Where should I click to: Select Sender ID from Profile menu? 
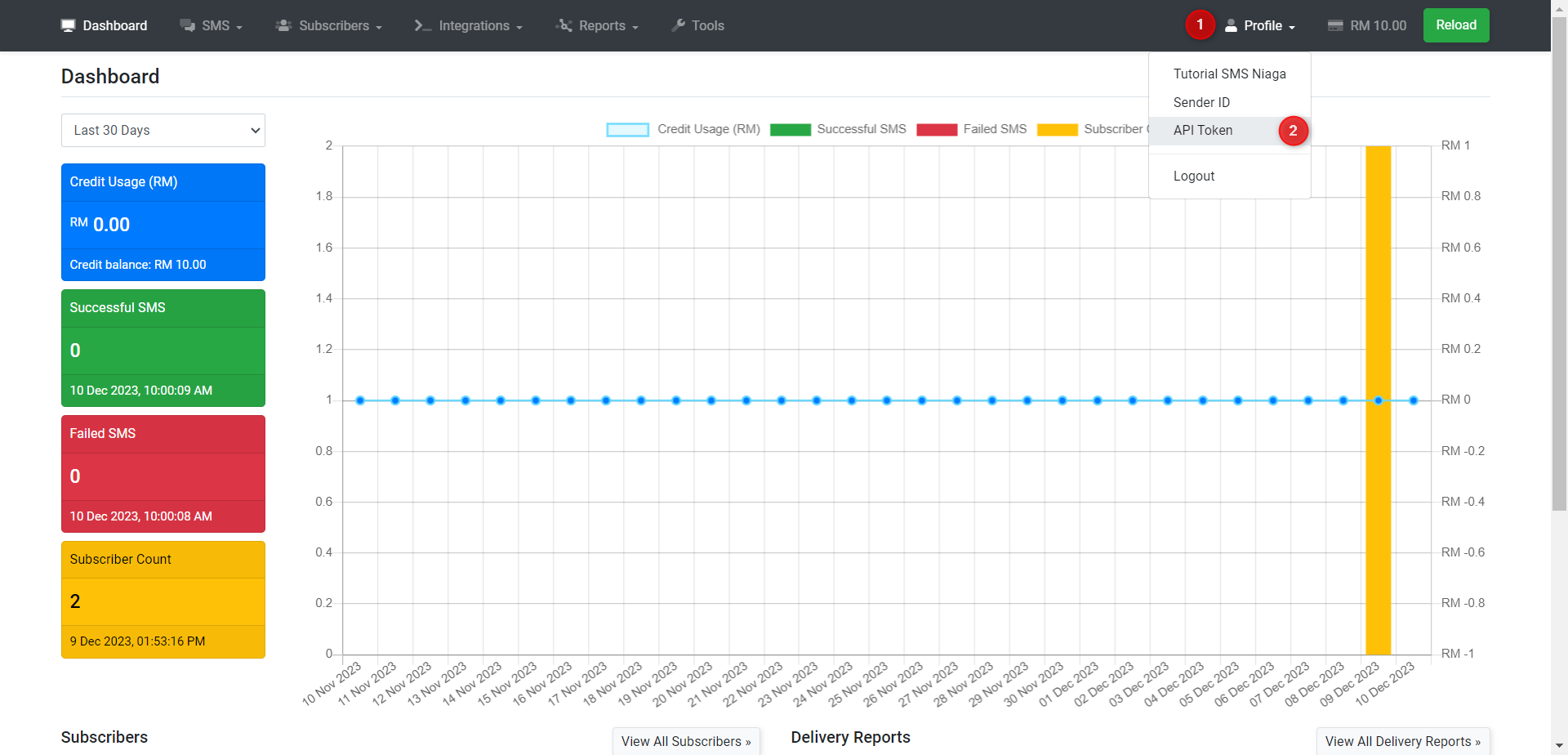pyautogui.click(x=1230, y=102)
